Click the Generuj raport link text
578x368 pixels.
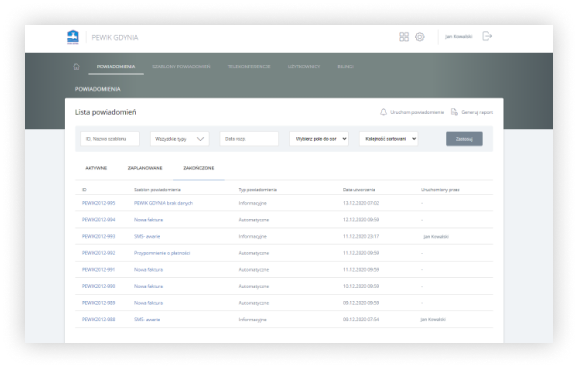(x=477, y=112)
